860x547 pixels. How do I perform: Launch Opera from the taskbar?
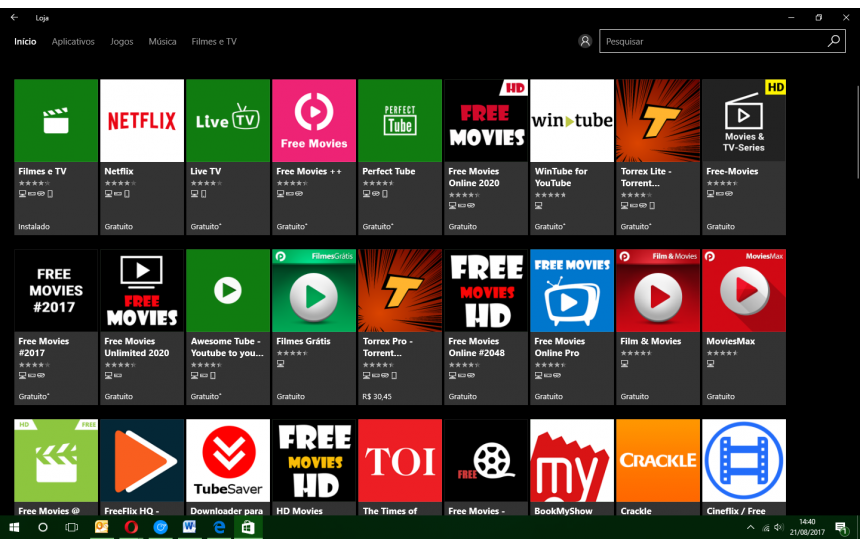click(x=131, y=527)
